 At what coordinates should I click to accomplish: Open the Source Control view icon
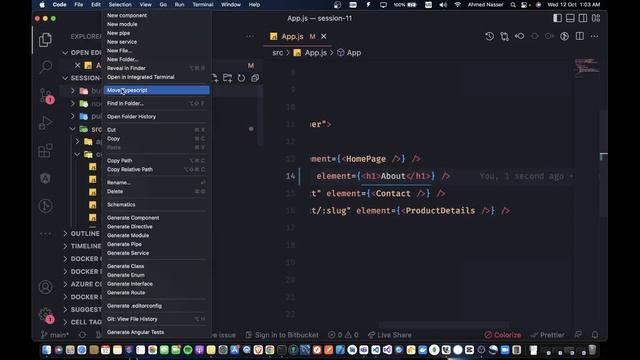(x=46, y=96)
